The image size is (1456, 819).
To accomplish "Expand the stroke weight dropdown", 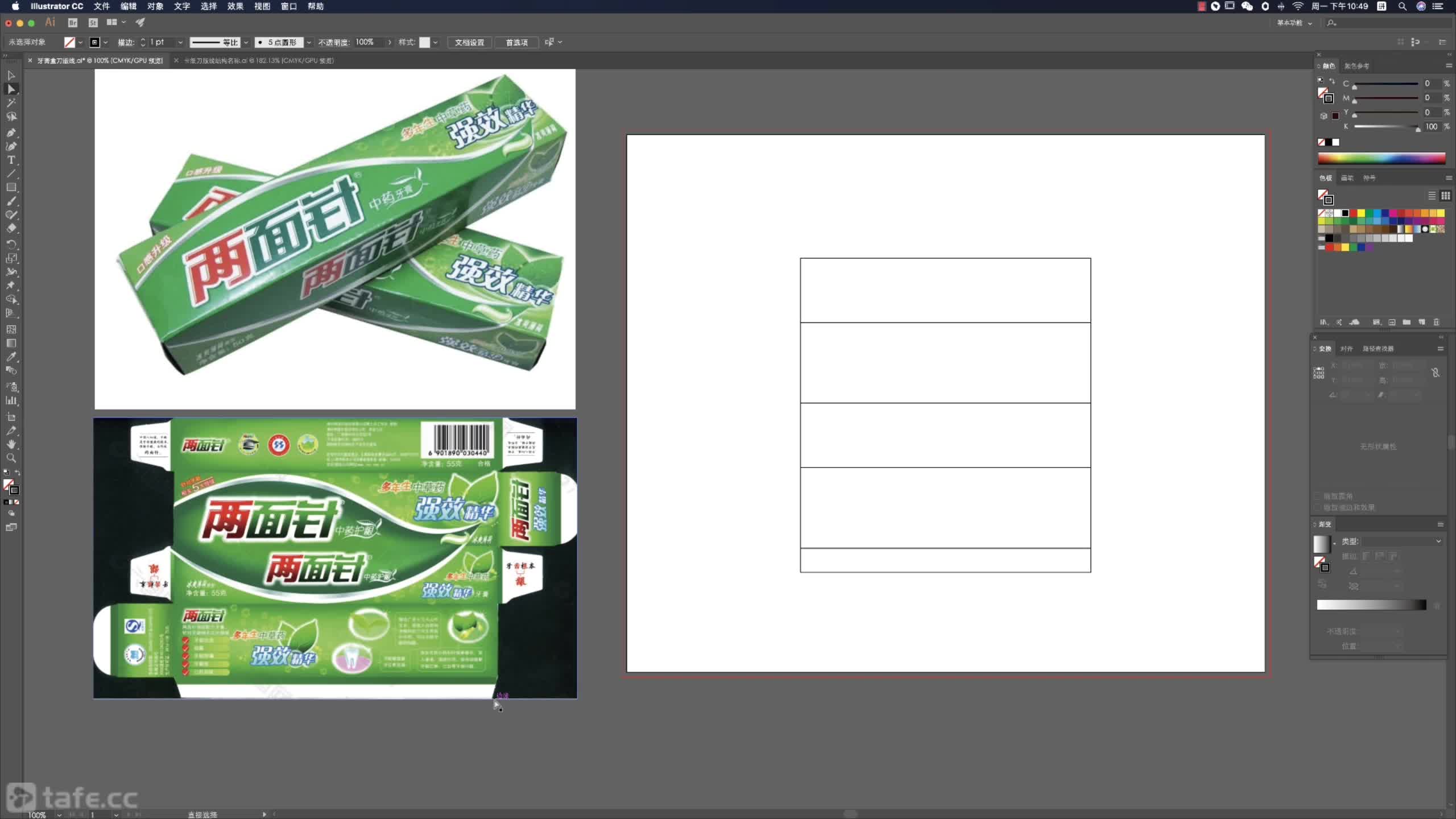I will point(180,42).
